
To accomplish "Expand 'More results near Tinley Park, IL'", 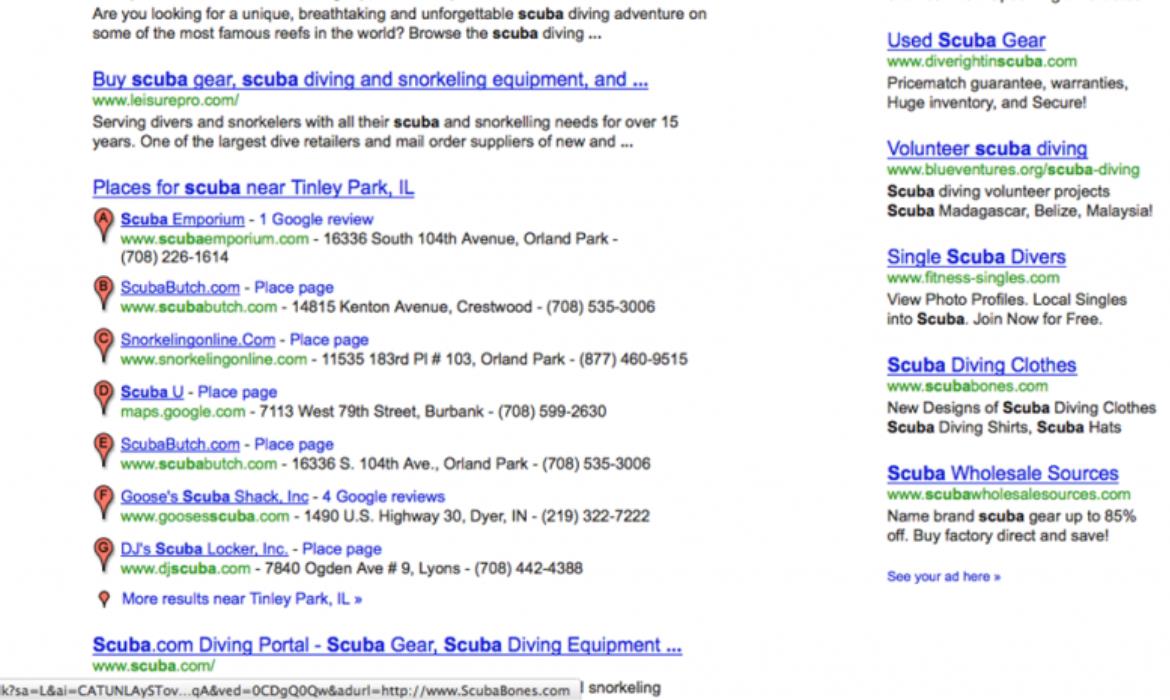I will [x=241, y=599].
